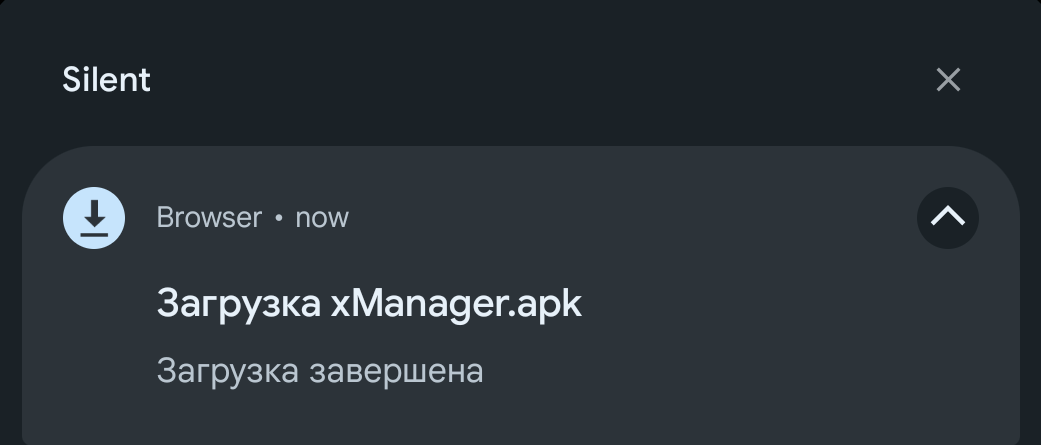Click the 'Загрузка завершена' status text

320,371
